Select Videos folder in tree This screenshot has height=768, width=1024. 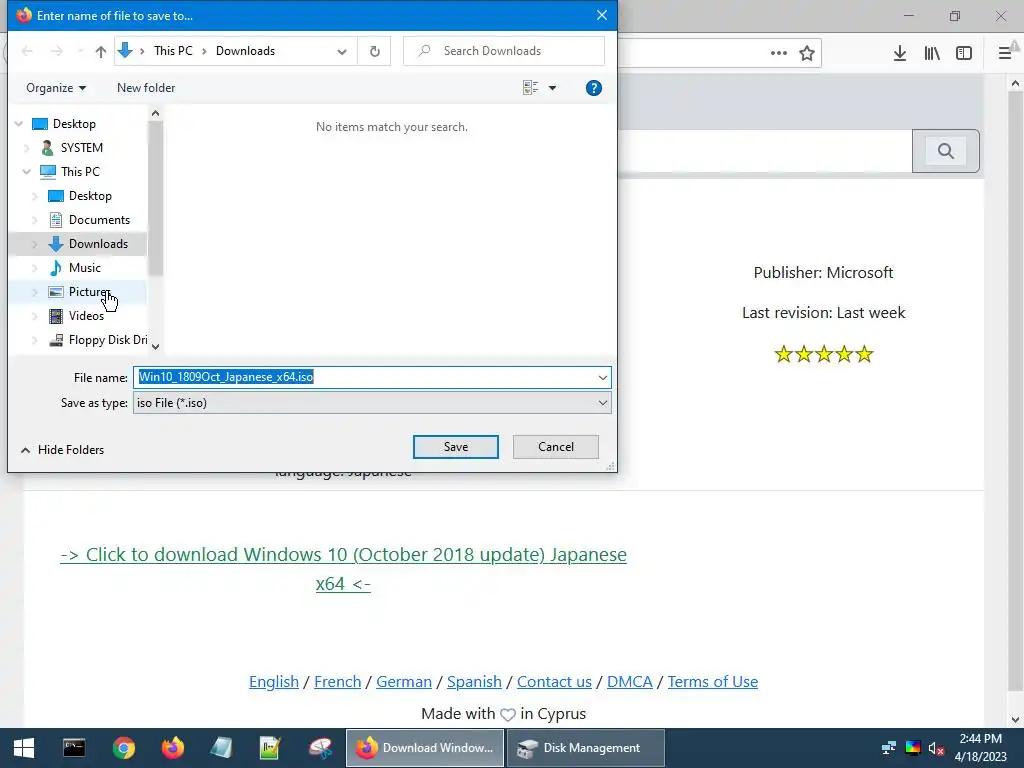pyautogui.click(x=86, y=316)
